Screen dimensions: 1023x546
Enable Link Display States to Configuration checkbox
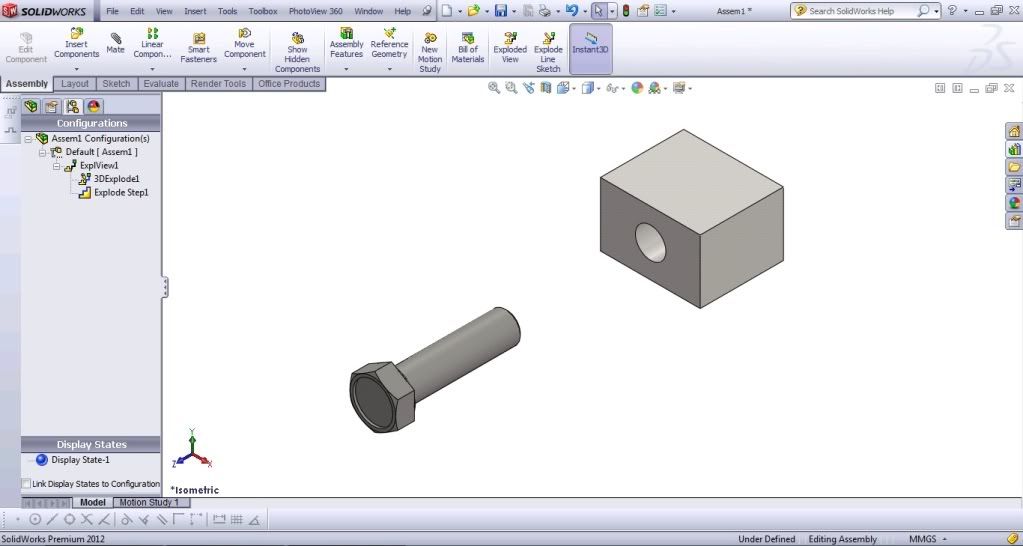point(26,484)
